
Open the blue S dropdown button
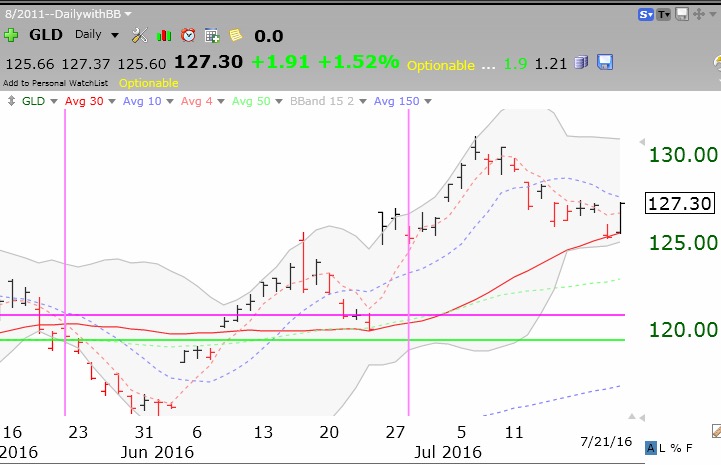pos(646,15)
